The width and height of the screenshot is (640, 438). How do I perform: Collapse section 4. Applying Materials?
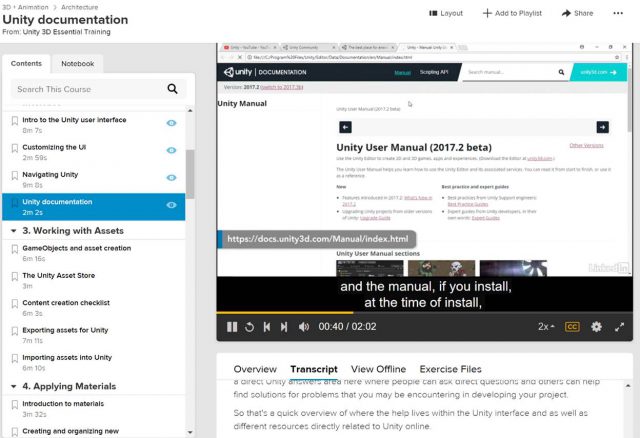(13, 387)
